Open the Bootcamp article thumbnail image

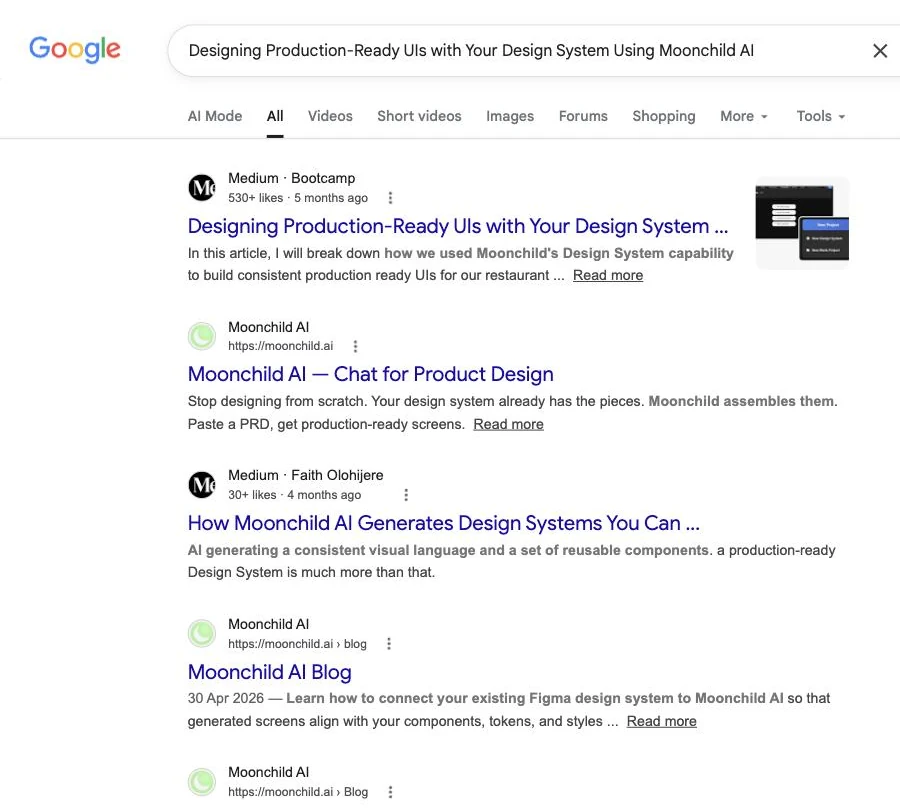point(802,223)
